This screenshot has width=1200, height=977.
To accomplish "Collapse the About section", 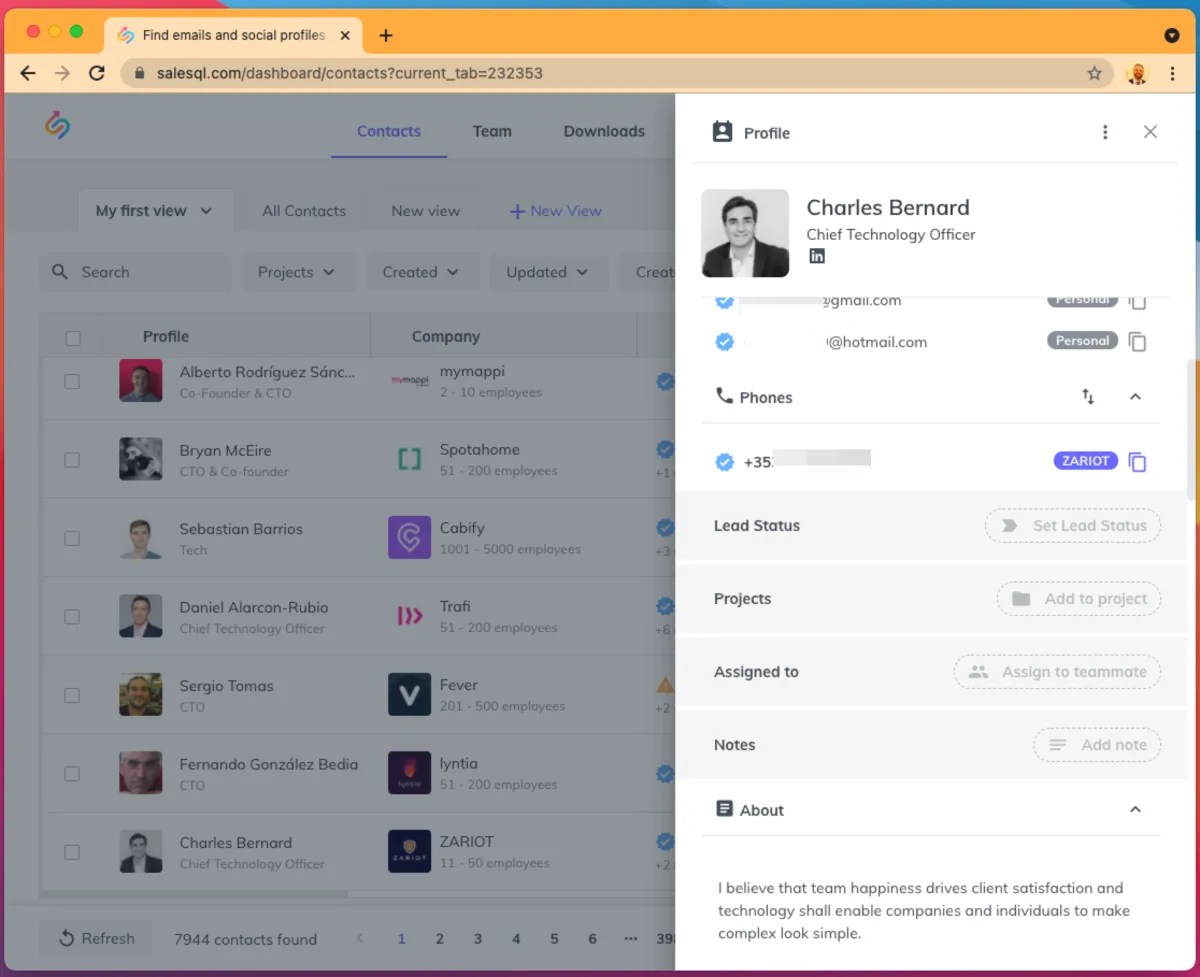I will (1135, 810).
